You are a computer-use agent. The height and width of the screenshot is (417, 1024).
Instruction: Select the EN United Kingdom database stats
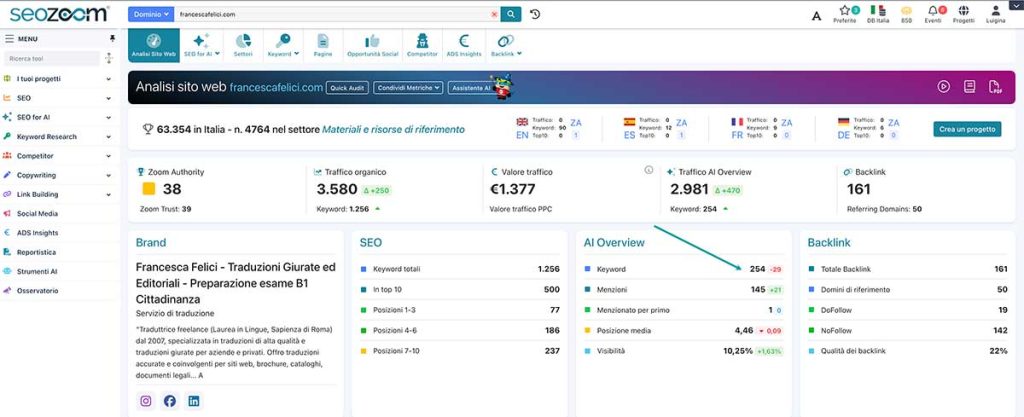point(548,128)
